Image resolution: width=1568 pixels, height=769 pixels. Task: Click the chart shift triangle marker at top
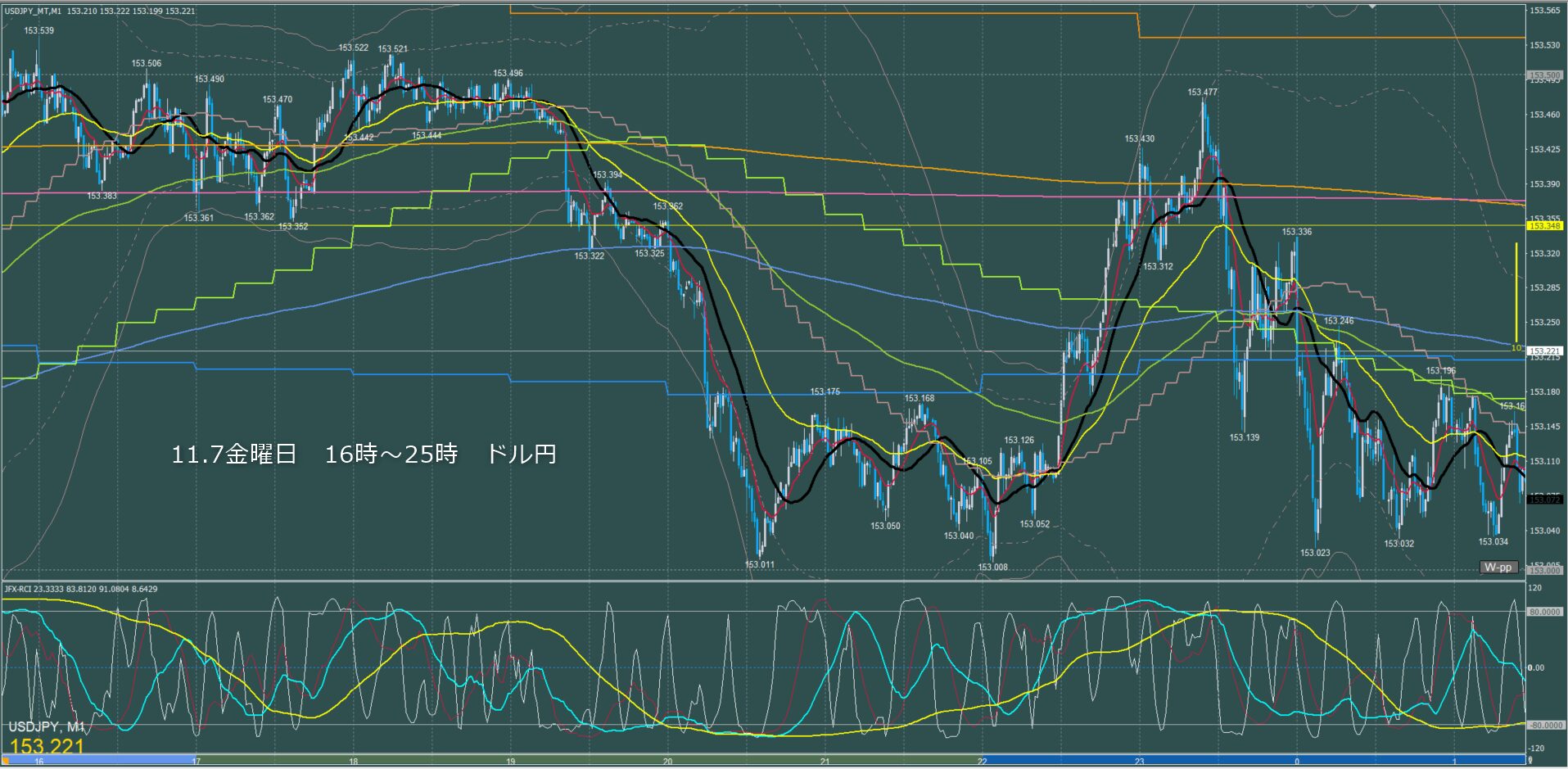[1373, 7]
